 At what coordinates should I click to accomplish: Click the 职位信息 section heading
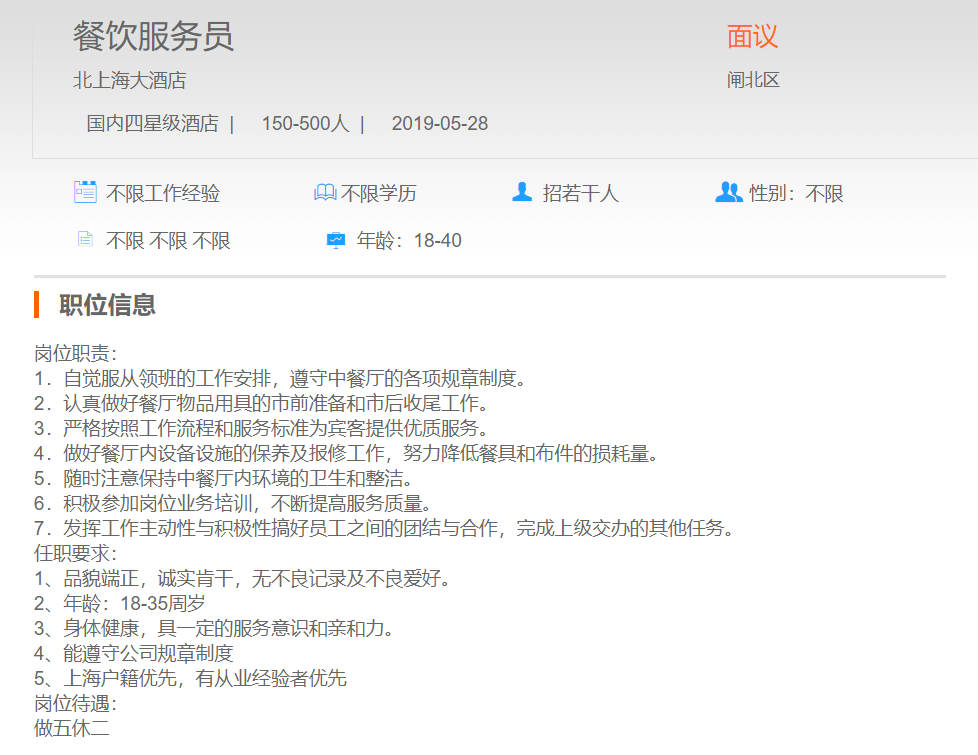(x=107, y=305)
